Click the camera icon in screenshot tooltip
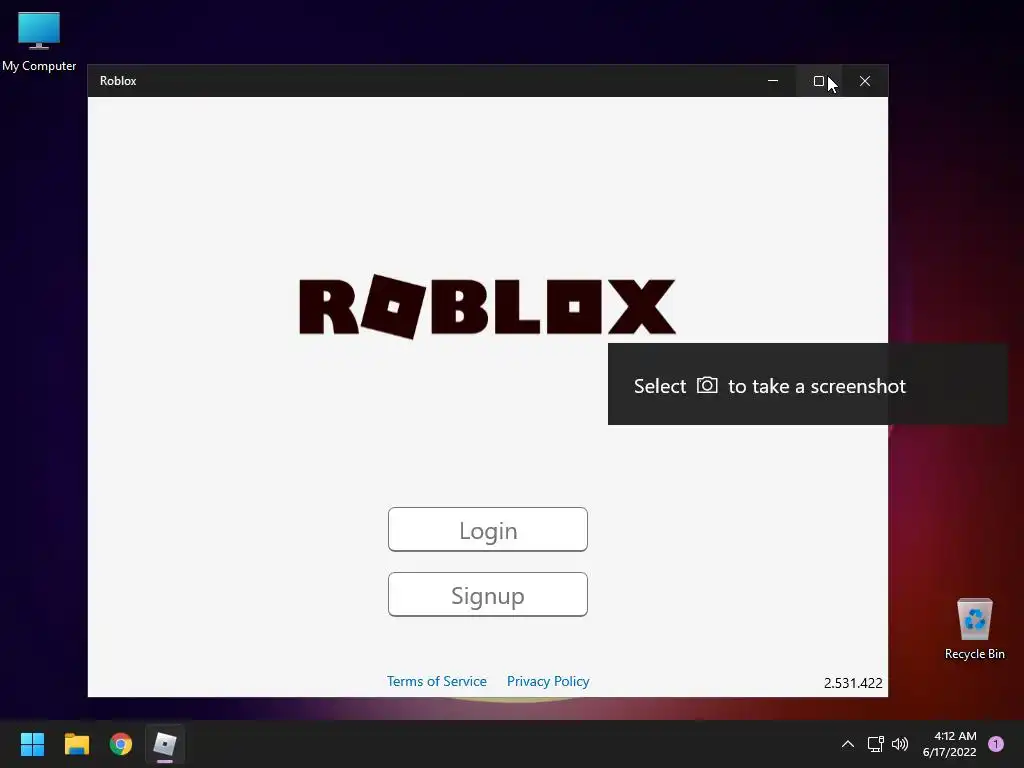This screenshot has width=1024, height=768. (x=707, y=385)
